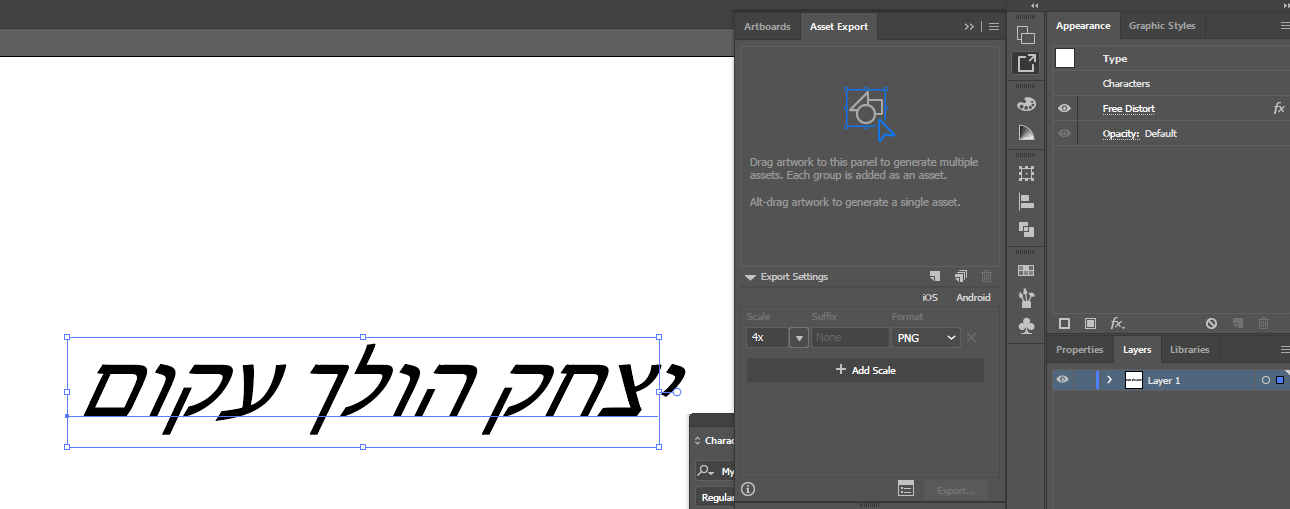Open the Artboards panel icon in the dock
This screenshot has width=1290, height=509.
click(1026, 35)
